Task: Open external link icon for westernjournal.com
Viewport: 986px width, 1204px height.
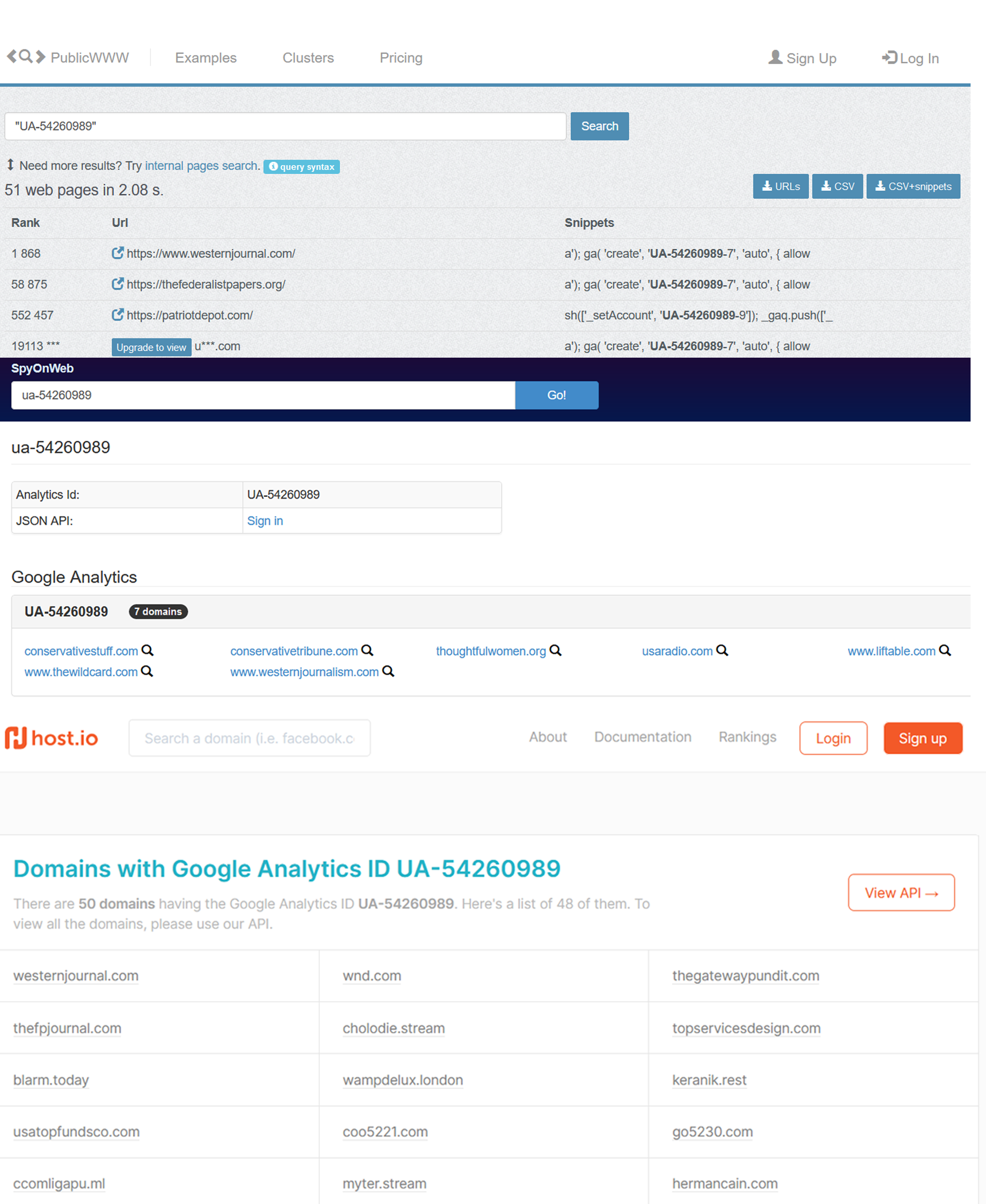Action: (x=117, y=253)
